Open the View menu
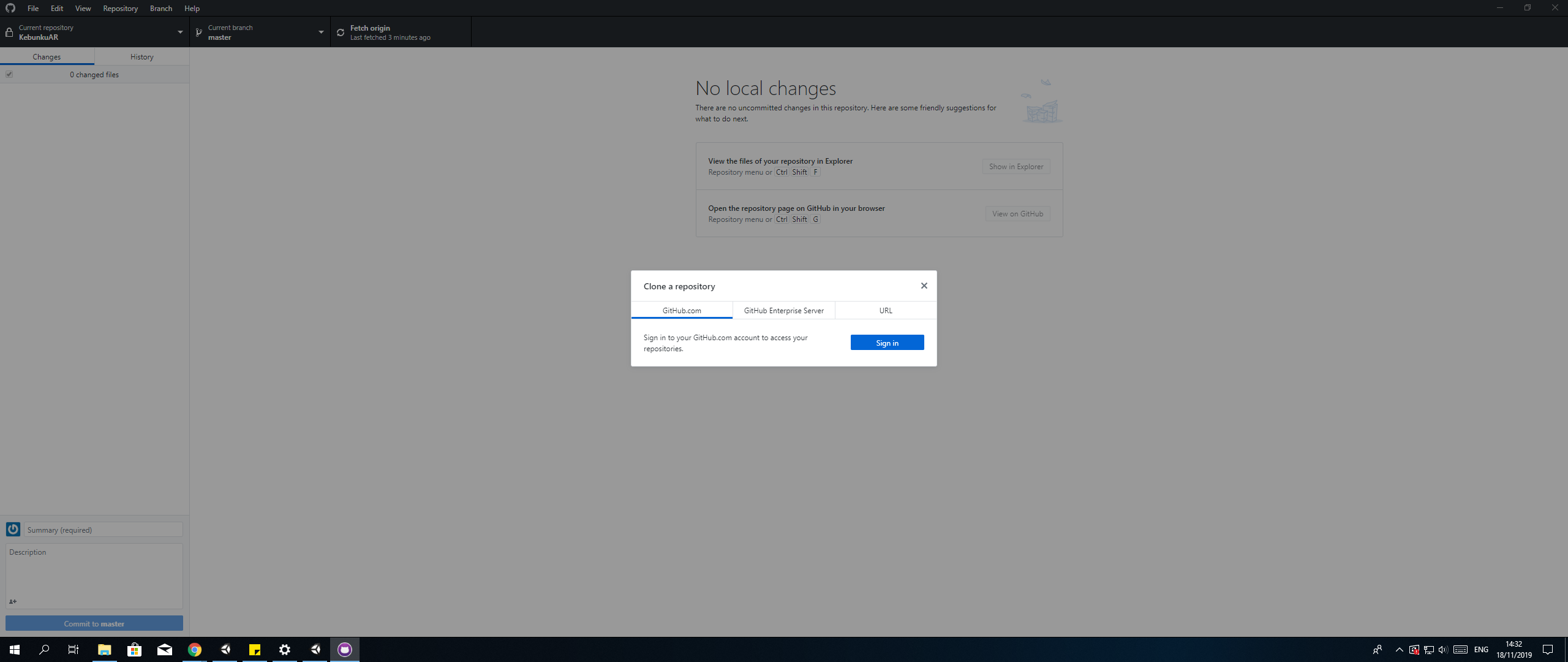 pos(83,8)
